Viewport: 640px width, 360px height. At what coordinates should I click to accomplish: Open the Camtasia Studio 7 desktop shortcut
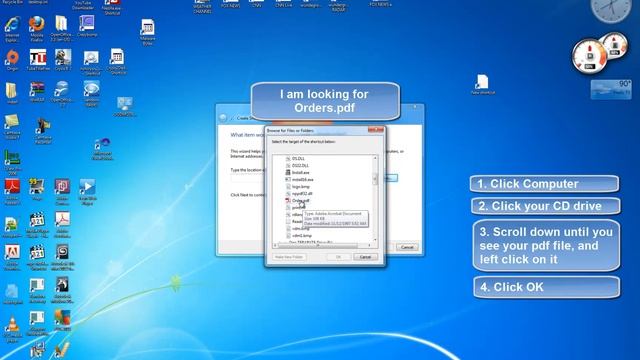(x=12, y=127)
